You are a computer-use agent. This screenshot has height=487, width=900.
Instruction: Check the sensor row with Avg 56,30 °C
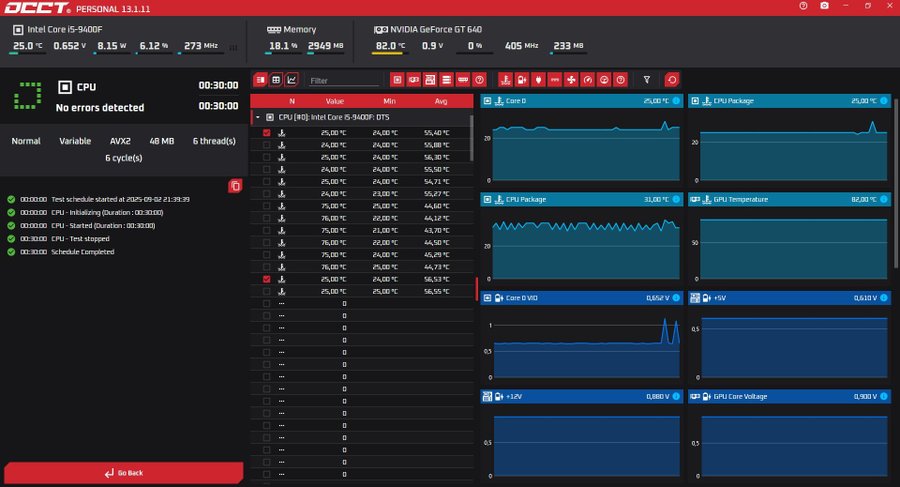click(x=266, y=157)
